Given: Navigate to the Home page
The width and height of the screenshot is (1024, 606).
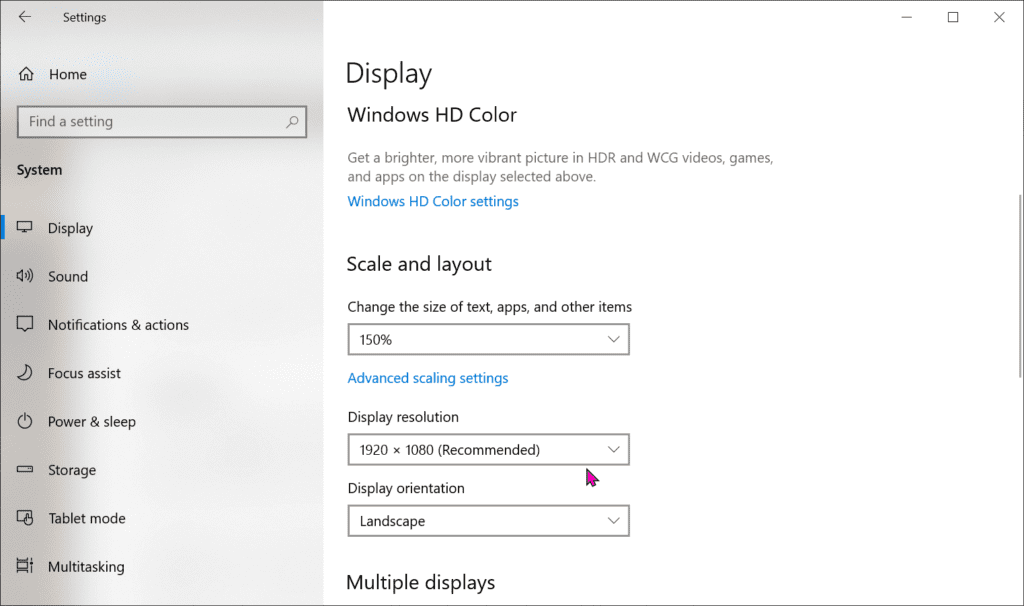Looking at the screenshot, I should 67,73.
